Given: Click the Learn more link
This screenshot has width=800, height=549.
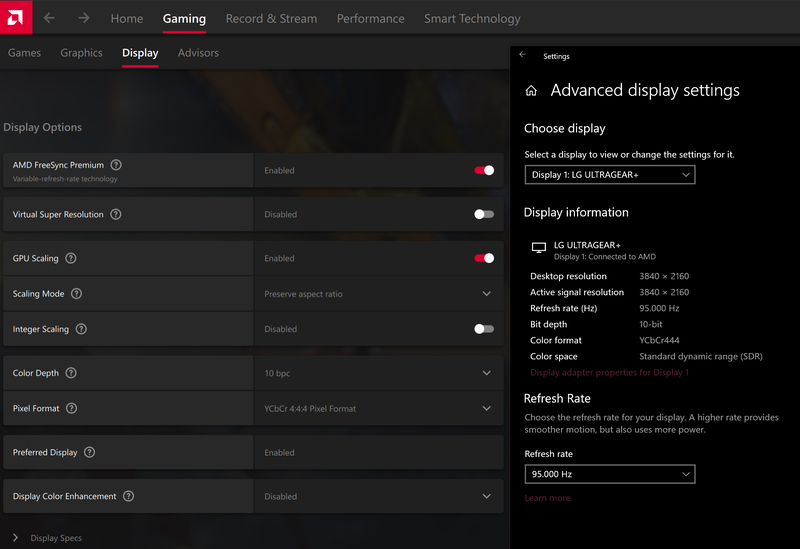Looking at the screenshot, I should coord(547,498).
